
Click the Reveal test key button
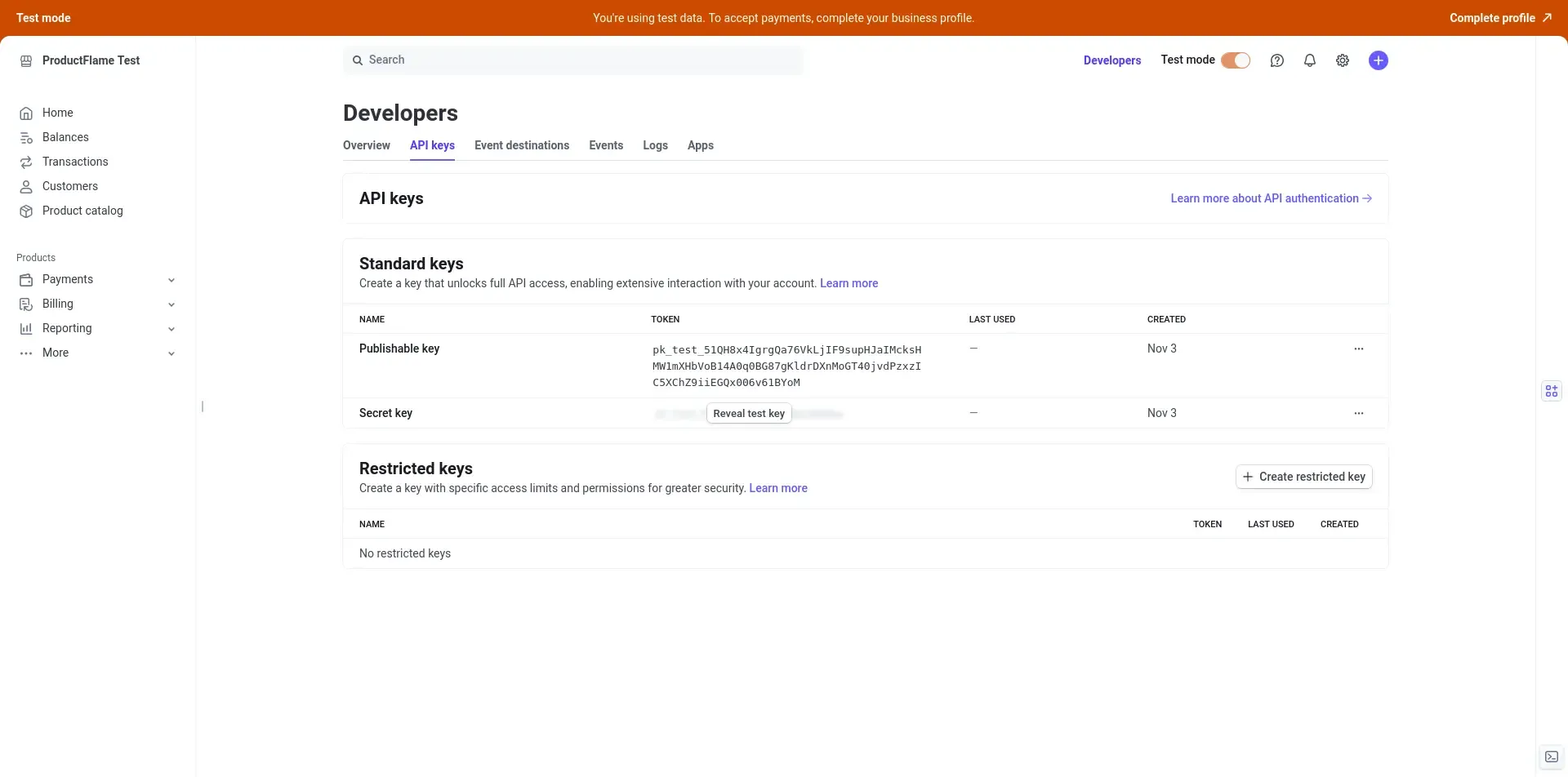(749, 414)
